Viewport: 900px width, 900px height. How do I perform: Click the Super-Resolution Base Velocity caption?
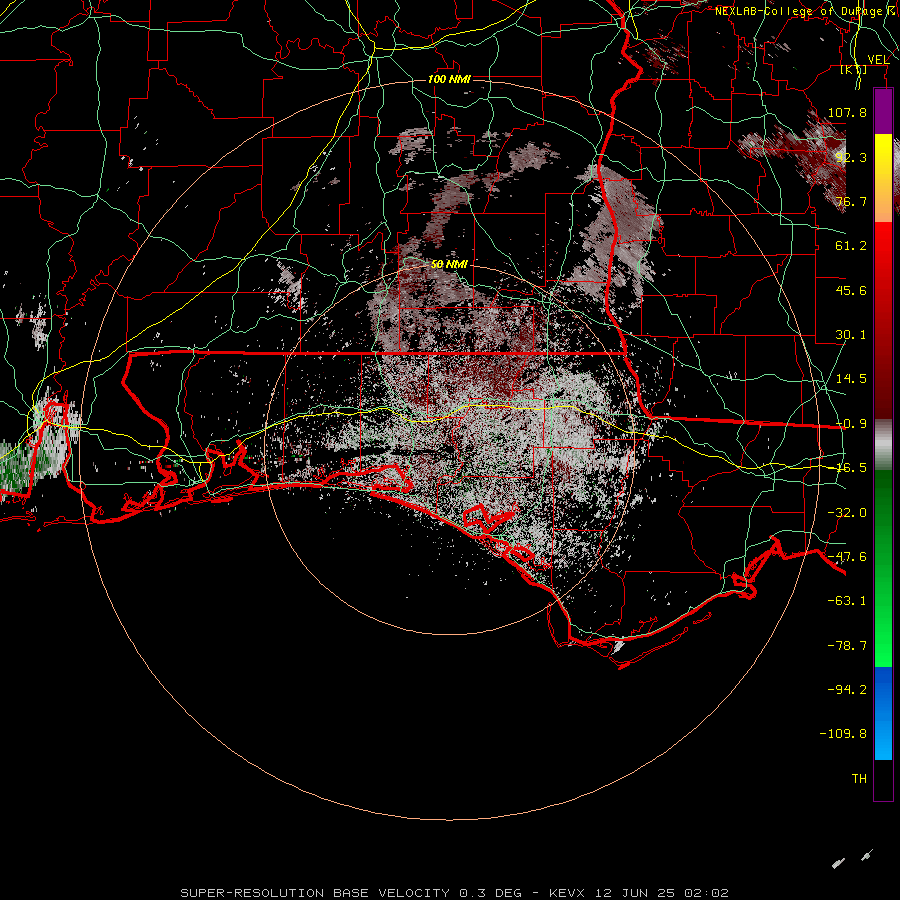pyautogui.click(x=454, y=893)
